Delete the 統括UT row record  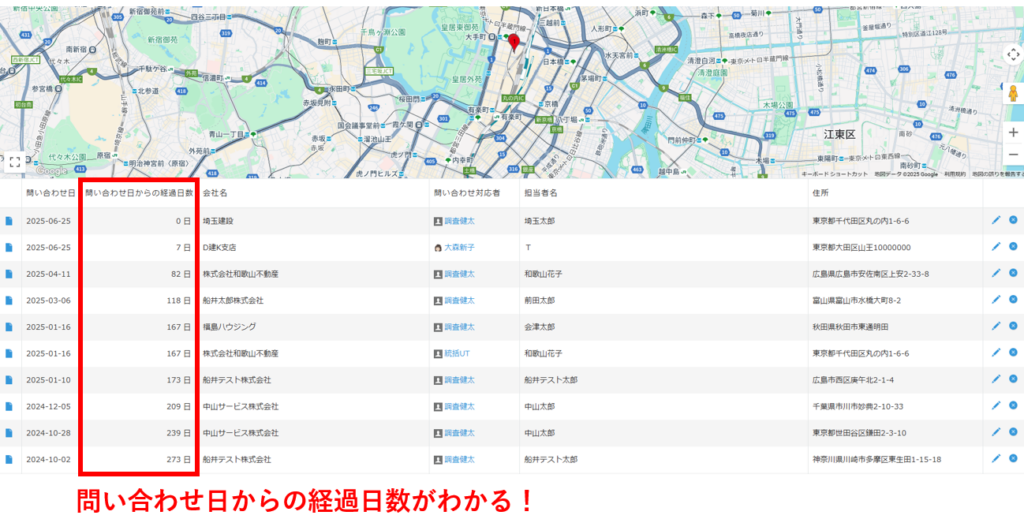[1013, 352]
